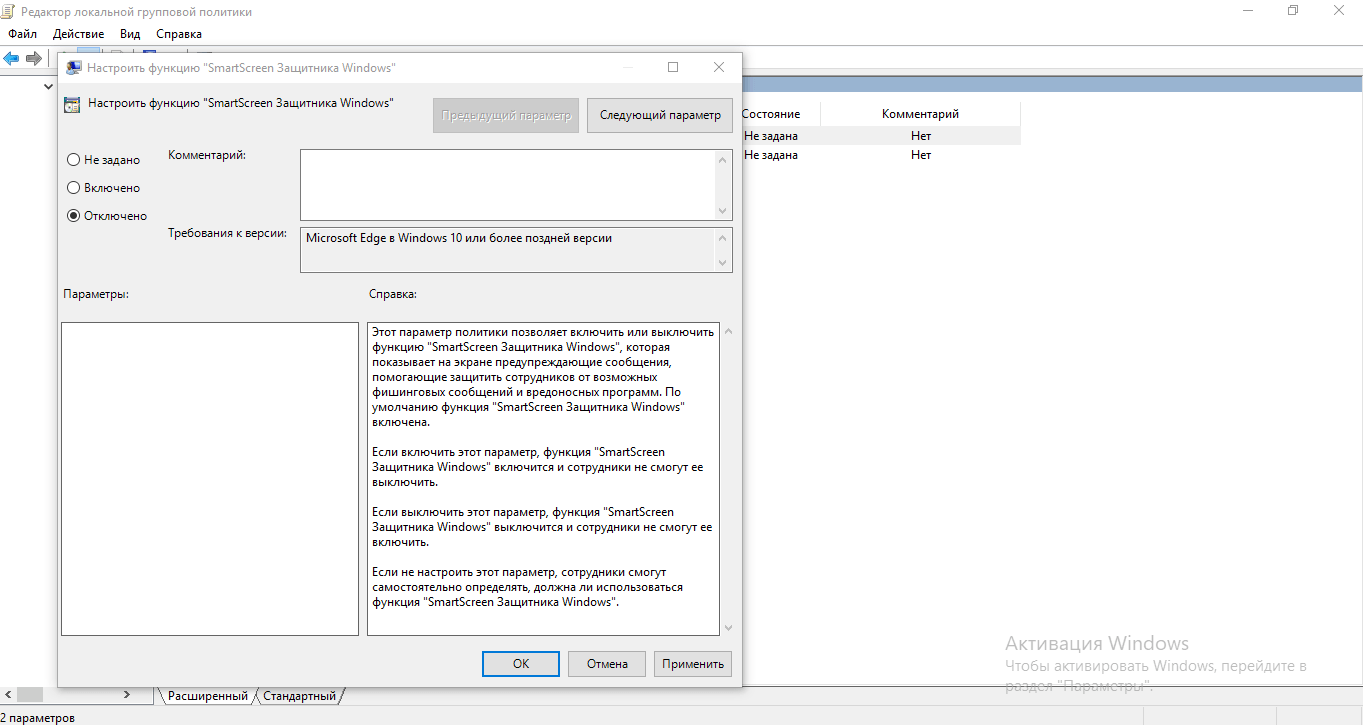Select the "Включено" radio button
The height and width of the screenshot is (725, 1363).
pyautogui.click(x=73, y=187)
